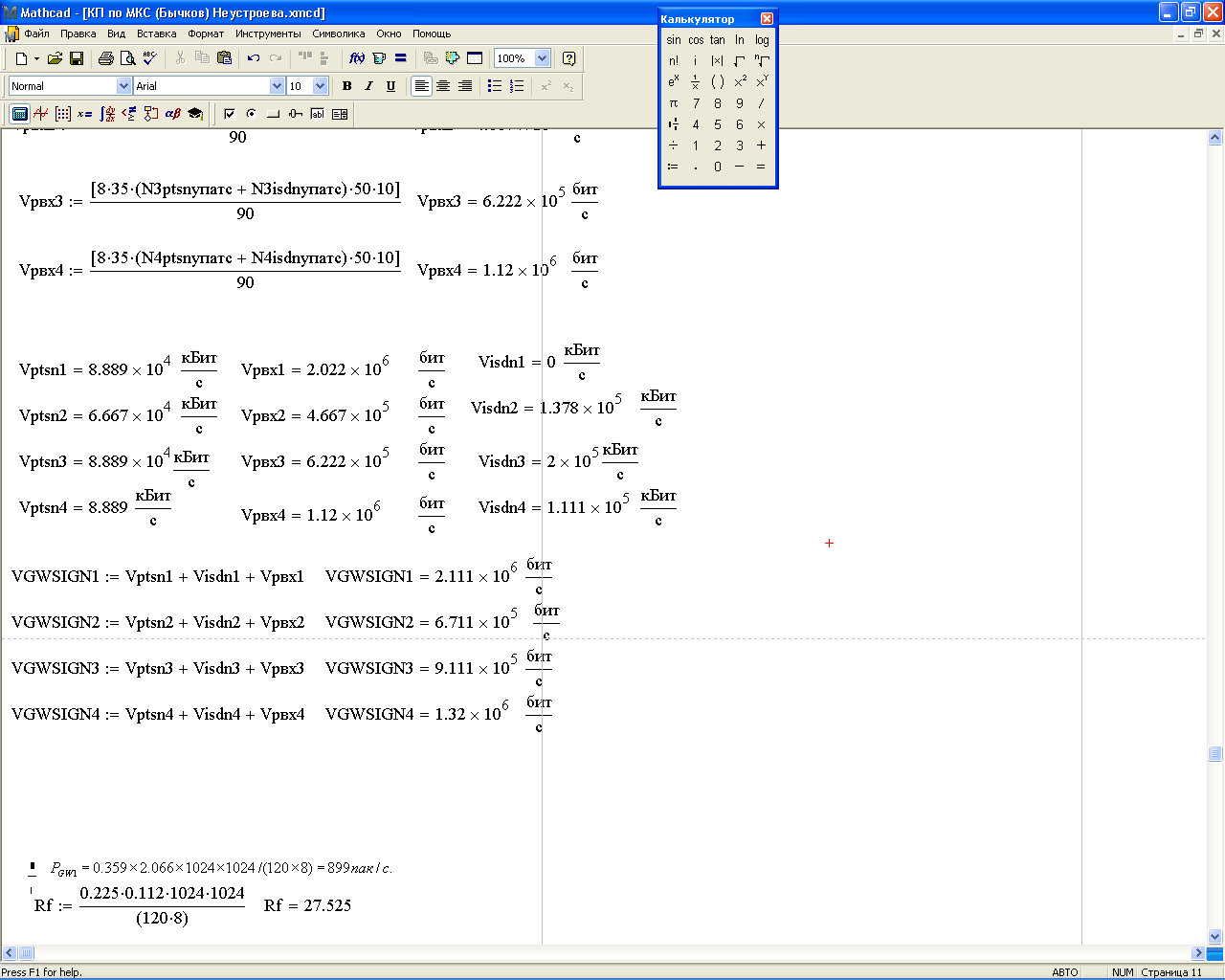Open the Symbolic keyword graduation cap icon
The height and width of the screenshot is (980, 1225).
click(195, 114)
